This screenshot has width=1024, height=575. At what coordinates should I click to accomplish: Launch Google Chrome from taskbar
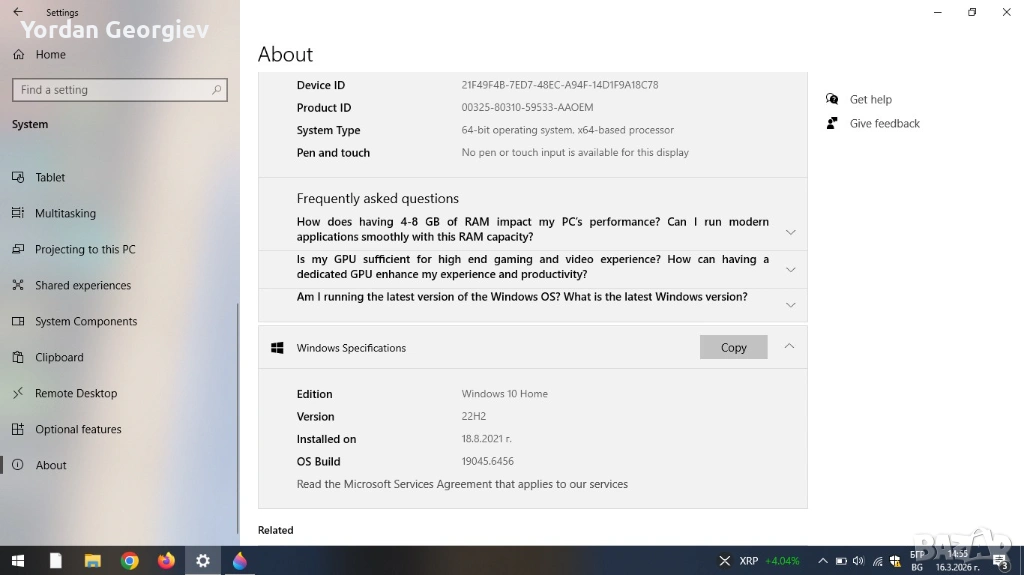[129, 561]
